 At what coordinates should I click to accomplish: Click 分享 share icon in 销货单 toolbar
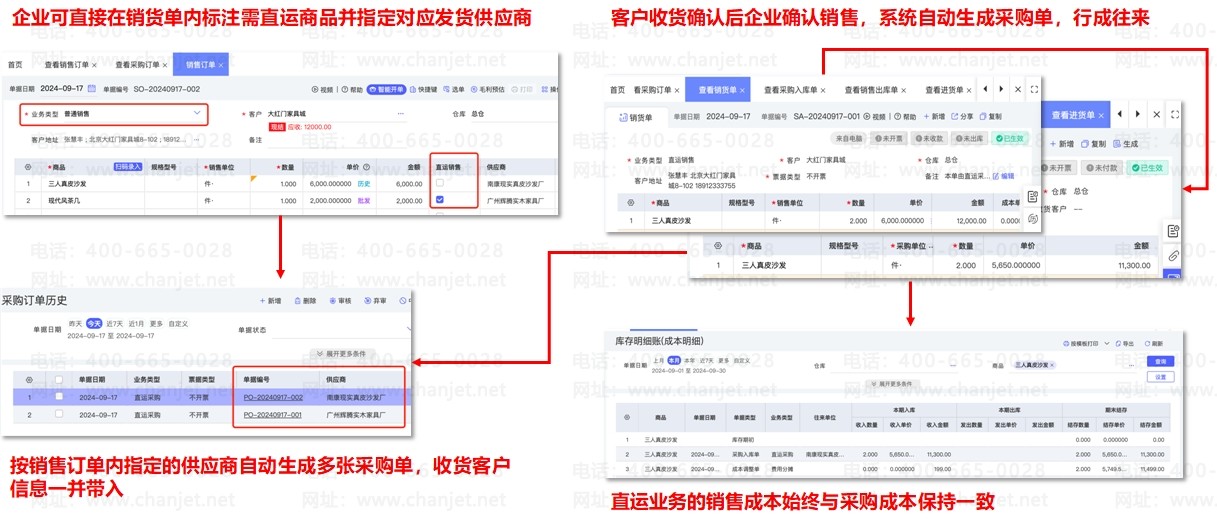963,116
